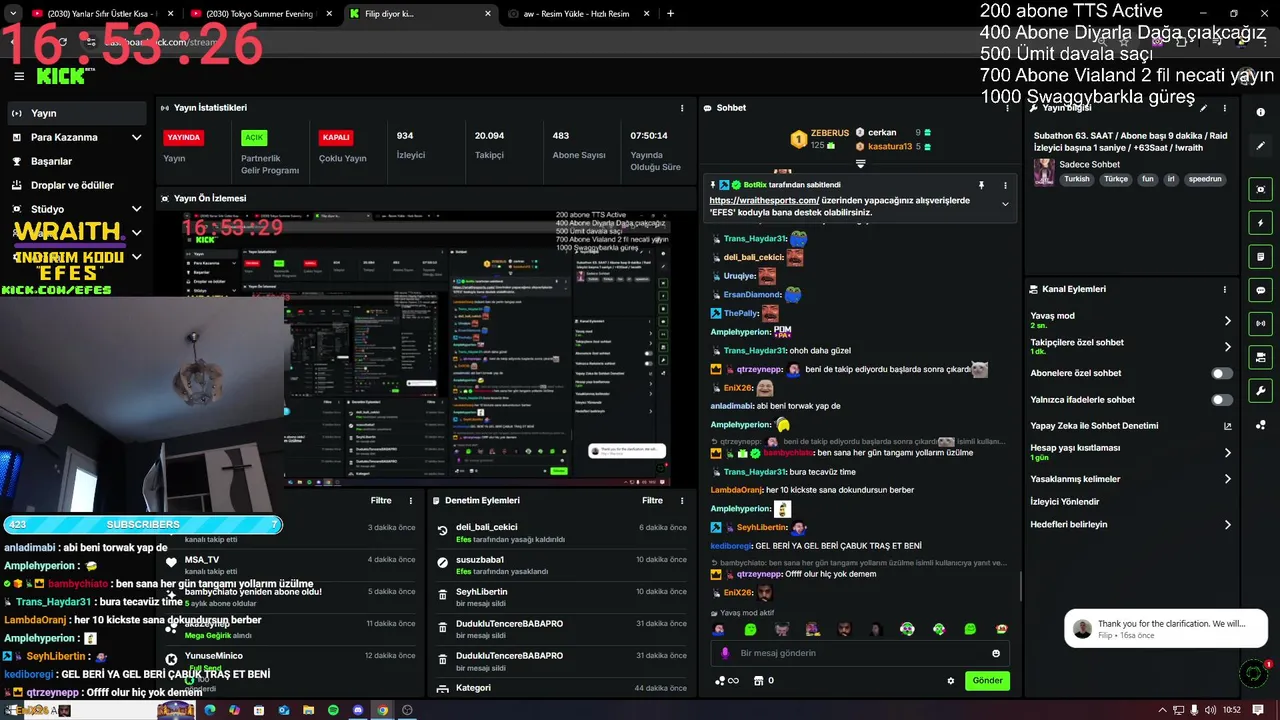Toggle Yalnızca ifadelerle sohbet switch
Viewport: 1280px width, 720px height.
(1222, 400)
